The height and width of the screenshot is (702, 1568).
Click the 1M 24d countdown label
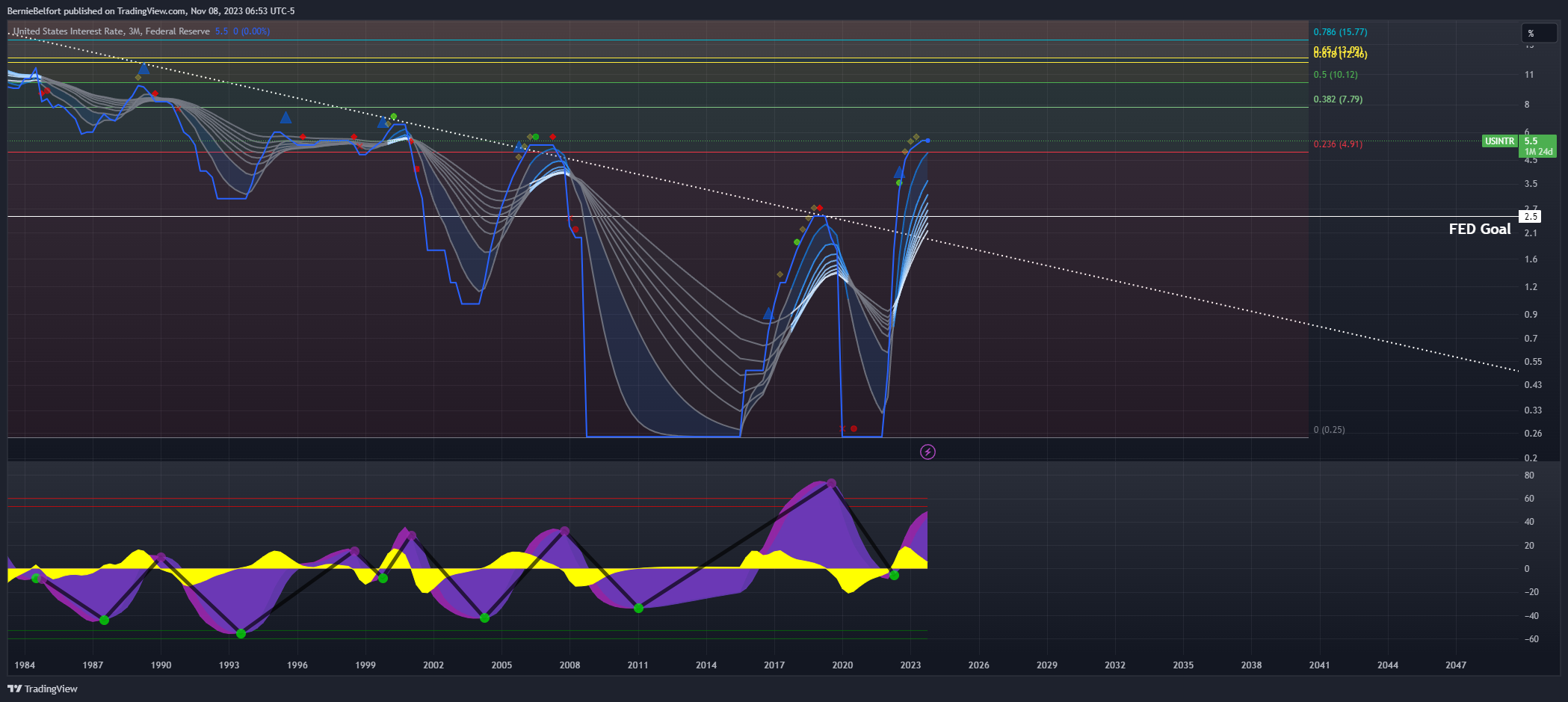[1539, 152]
